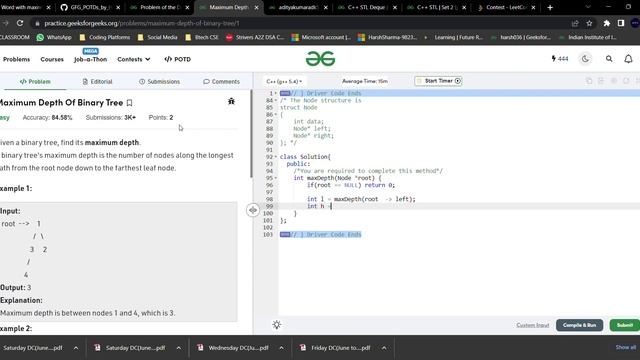Toggle browser side panel icon

(621, 23)
